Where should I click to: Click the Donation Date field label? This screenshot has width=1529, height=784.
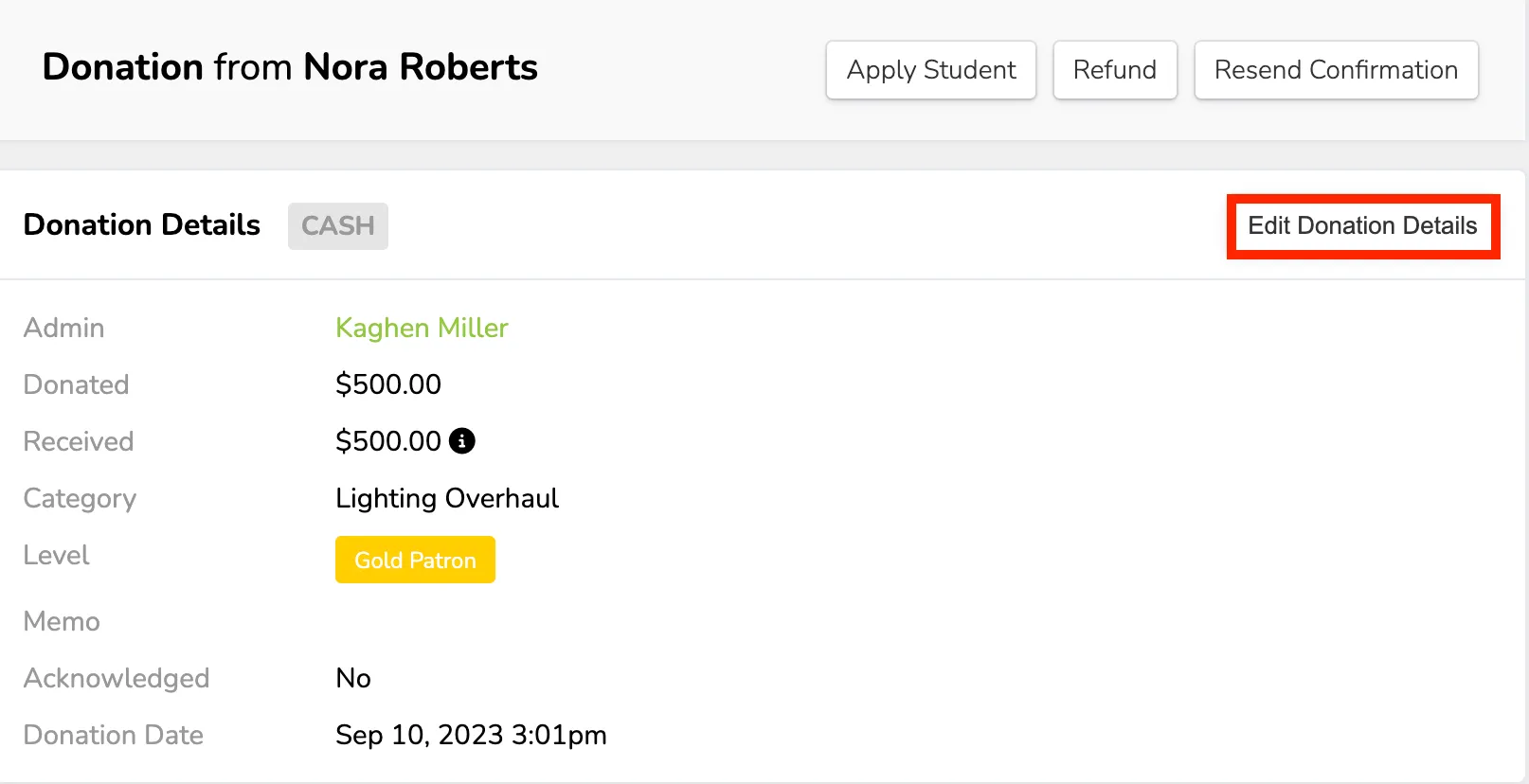point(114,735)
